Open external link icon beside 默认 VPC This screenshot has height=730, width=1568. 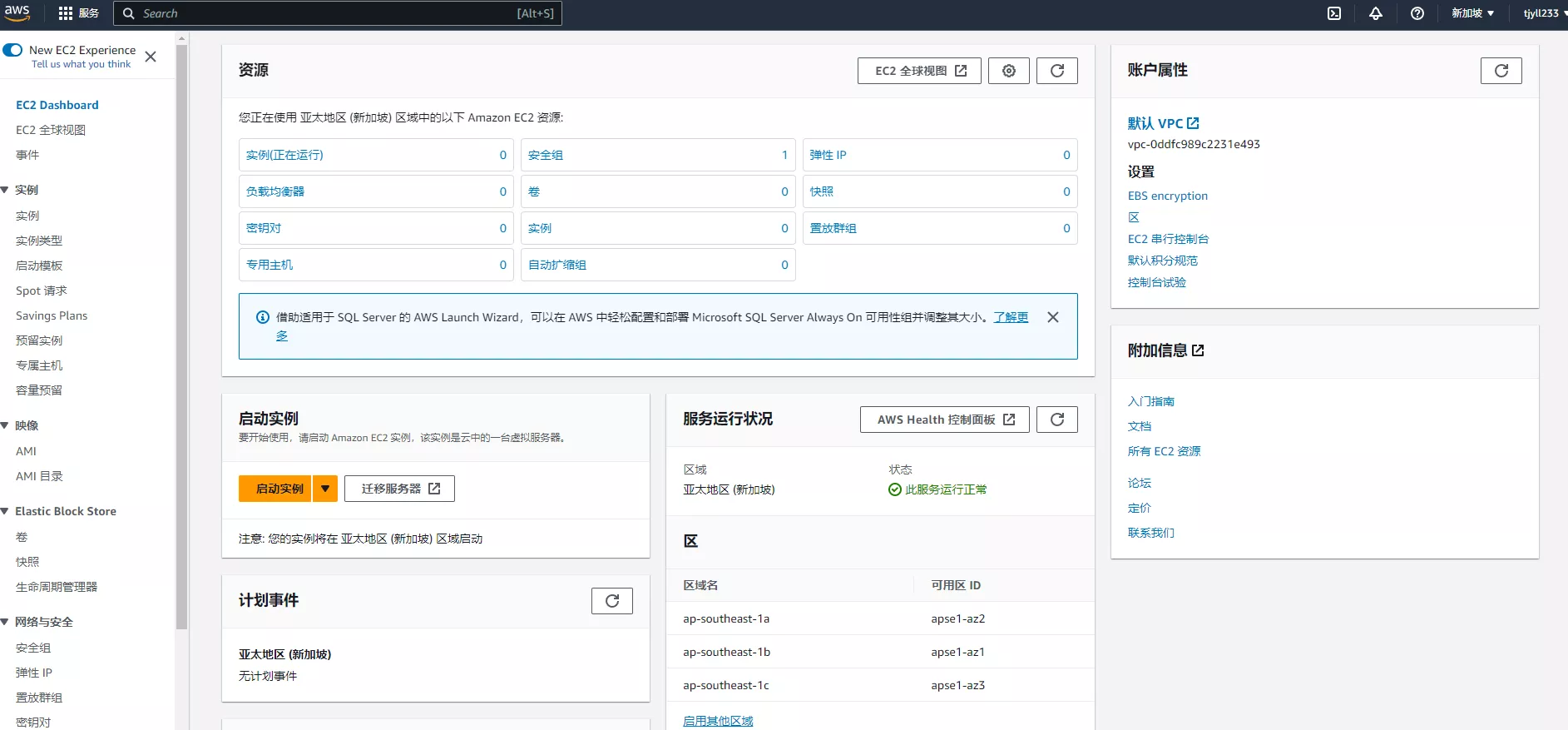point(1193,123)
